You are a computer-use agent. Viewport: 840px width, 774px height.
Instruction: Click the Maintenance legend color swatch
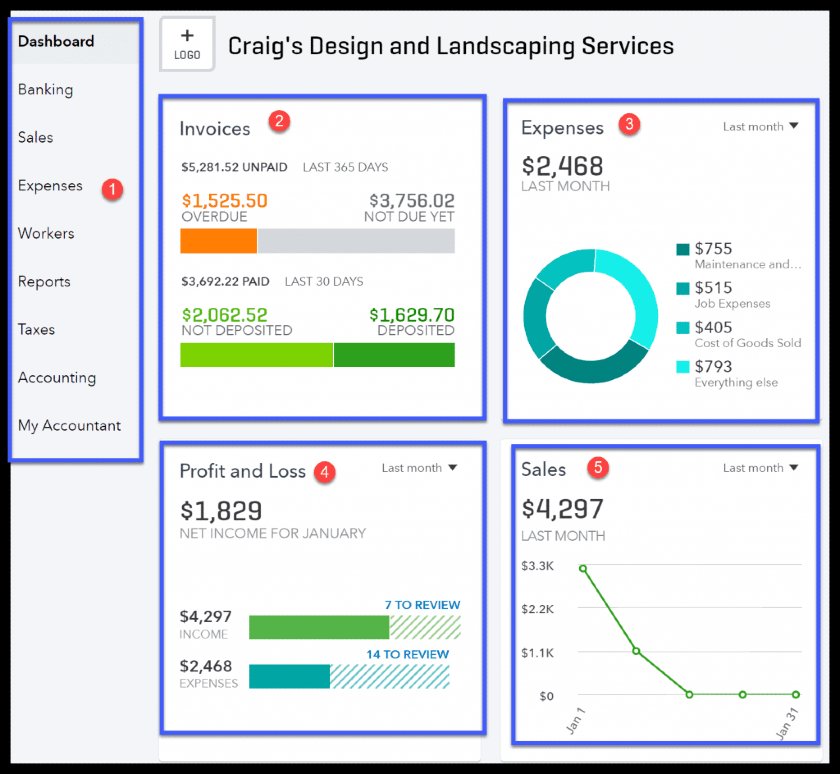[683, 249]
